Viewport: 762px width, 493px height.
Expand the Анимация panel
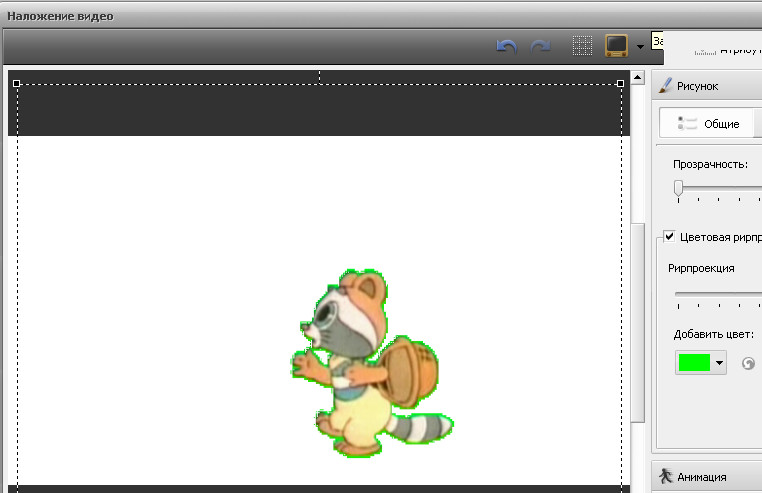pos(707,477)
